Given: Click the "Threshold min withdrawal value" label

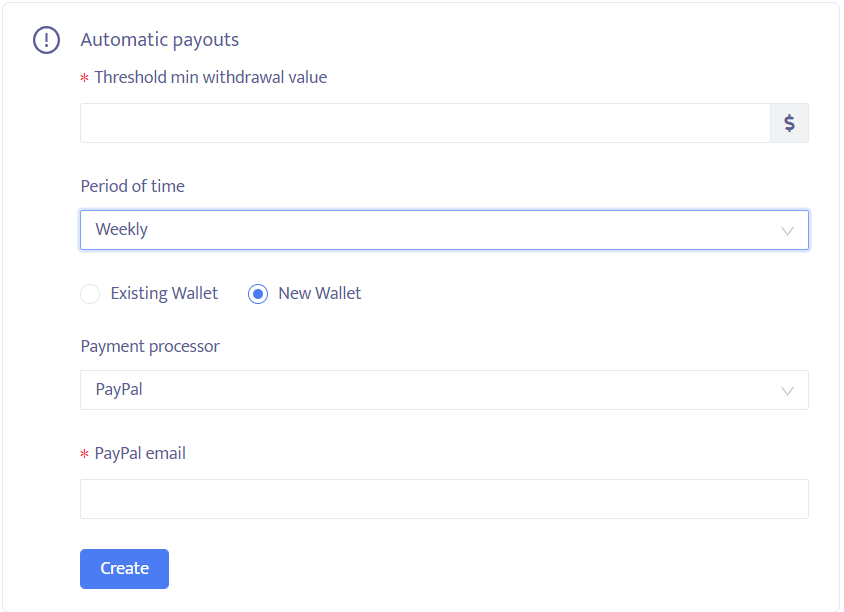Looking at the screenshot, I should 211,77.
